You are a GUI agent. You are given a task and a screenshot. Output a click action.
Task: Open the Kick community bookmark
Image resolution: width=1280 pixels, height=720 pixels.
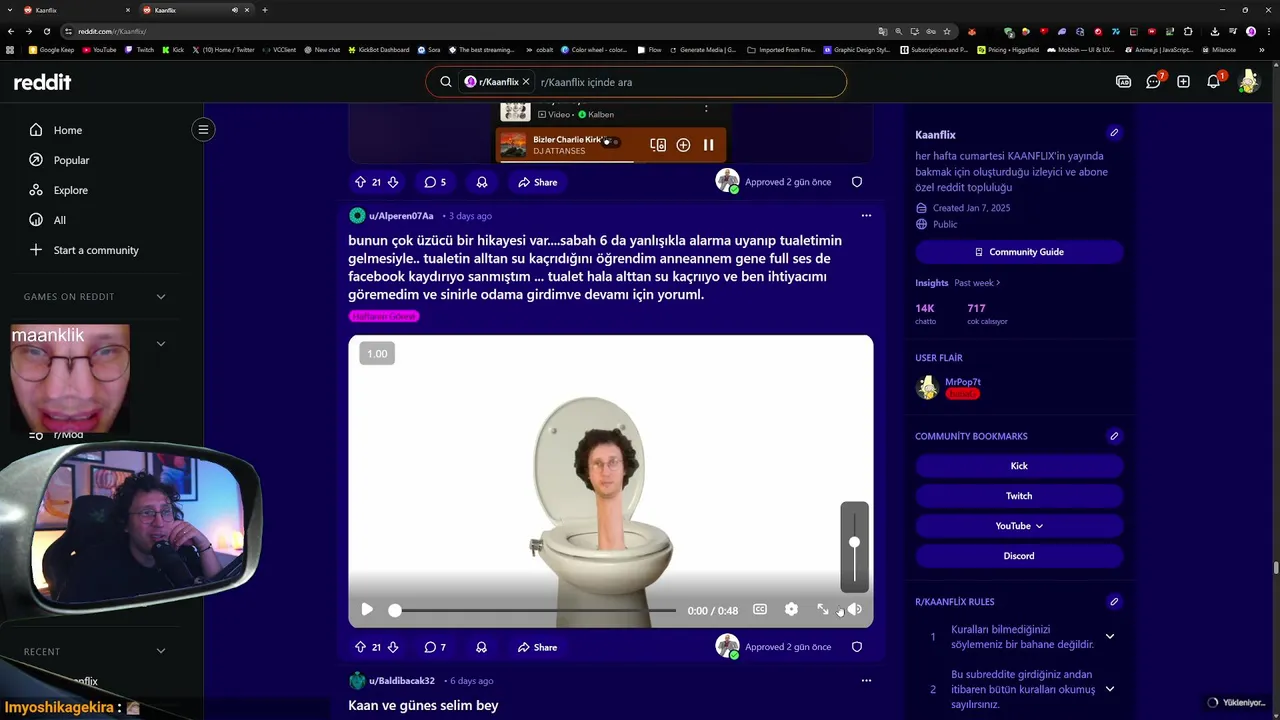1019,466
